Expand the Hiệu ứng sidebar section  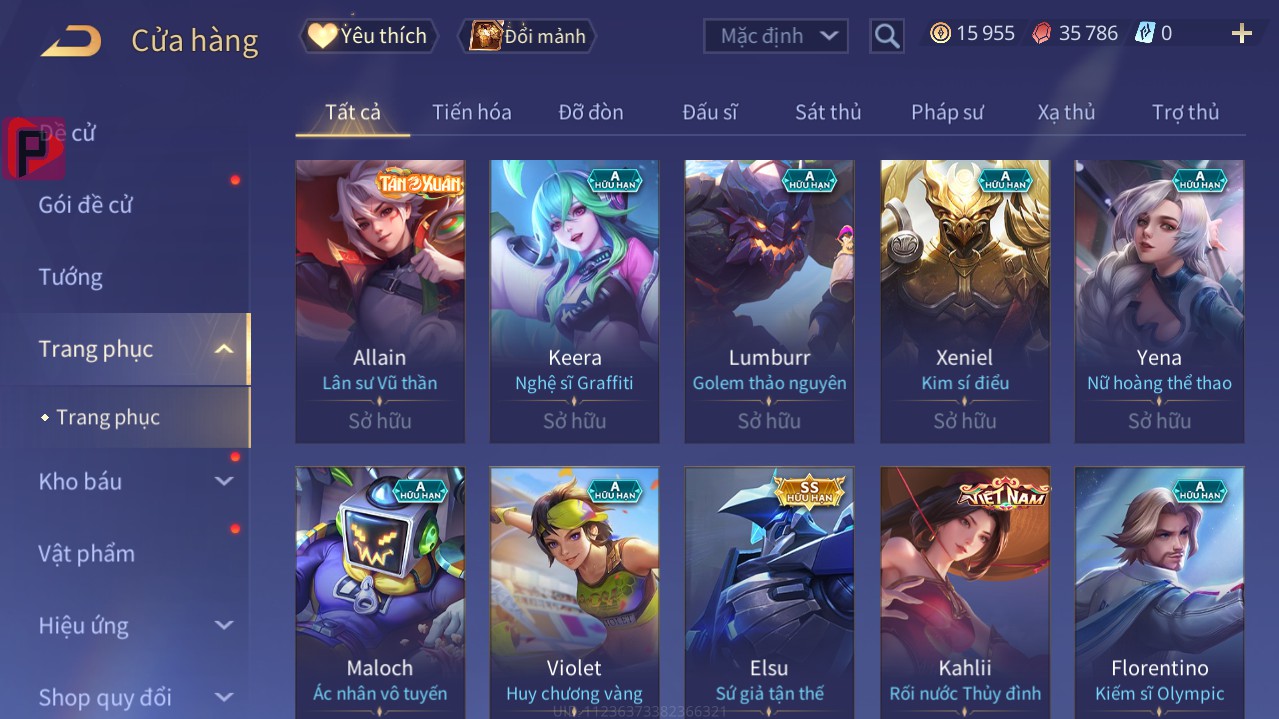point(225,625)
